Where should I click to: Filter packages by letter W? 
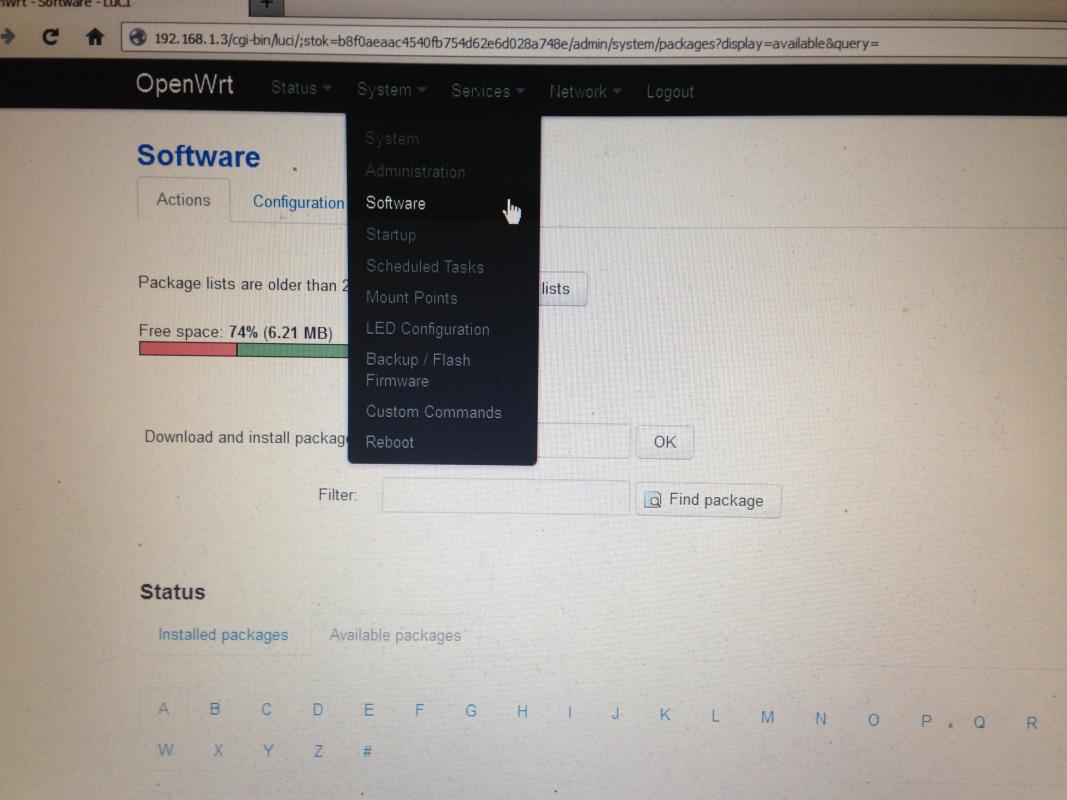click(165, 750)
